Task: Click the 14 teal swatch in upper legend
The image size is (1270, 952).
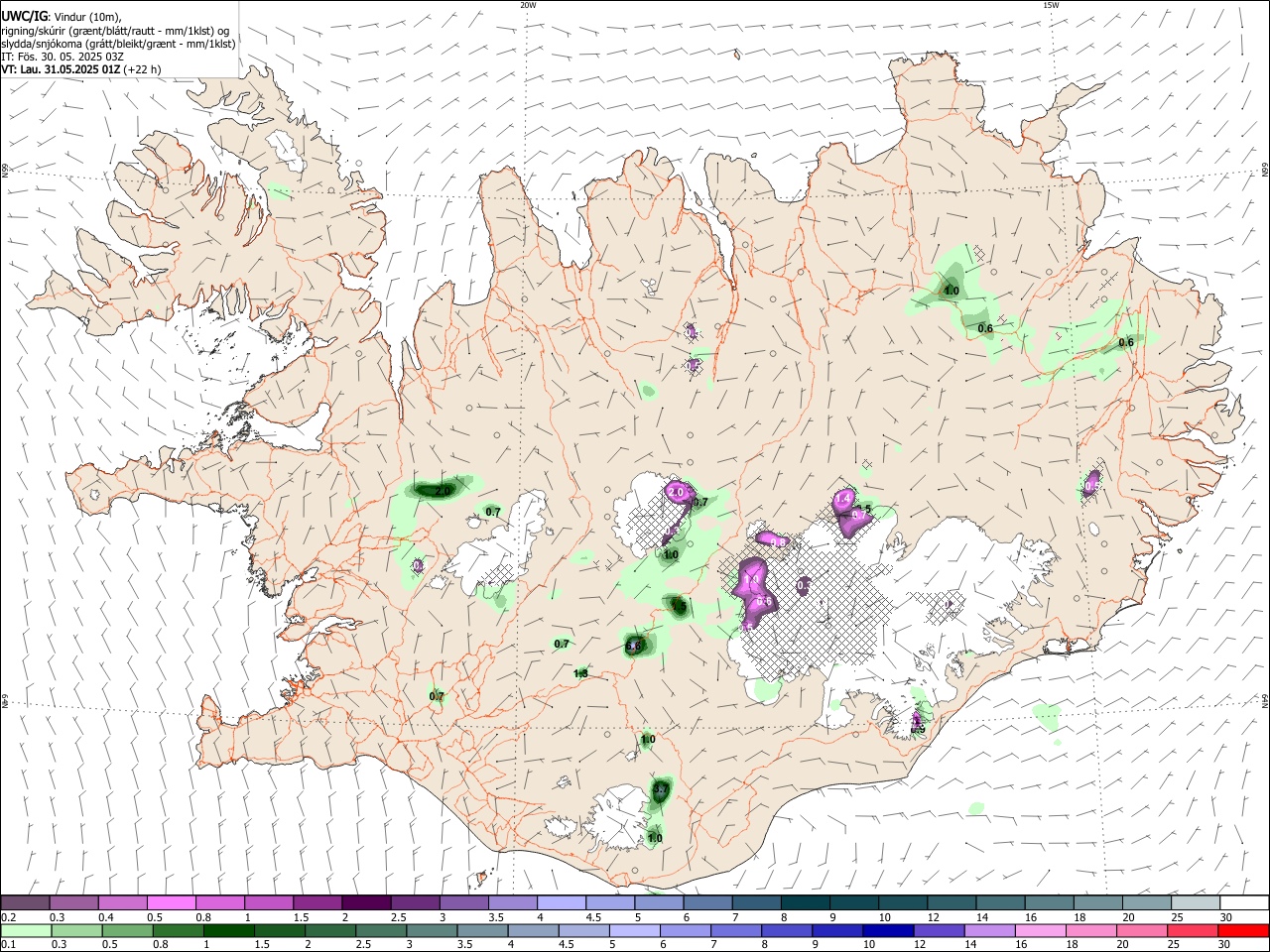Action: pos(1000,903)
